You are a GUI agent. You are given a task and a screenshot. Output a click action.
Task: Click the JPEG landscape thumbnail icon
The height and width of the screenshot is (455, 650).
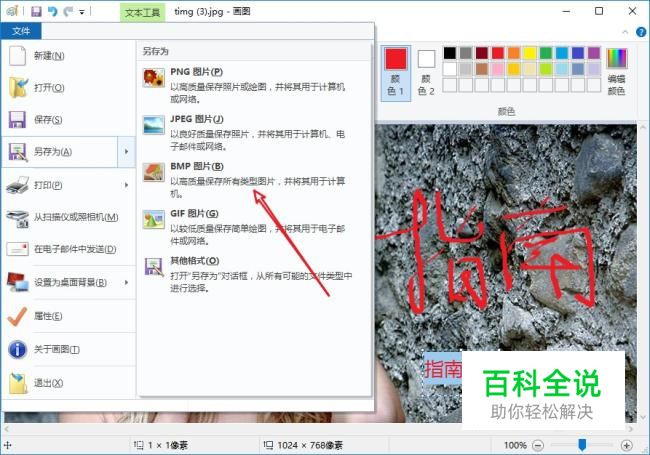(x=154, y=125)
